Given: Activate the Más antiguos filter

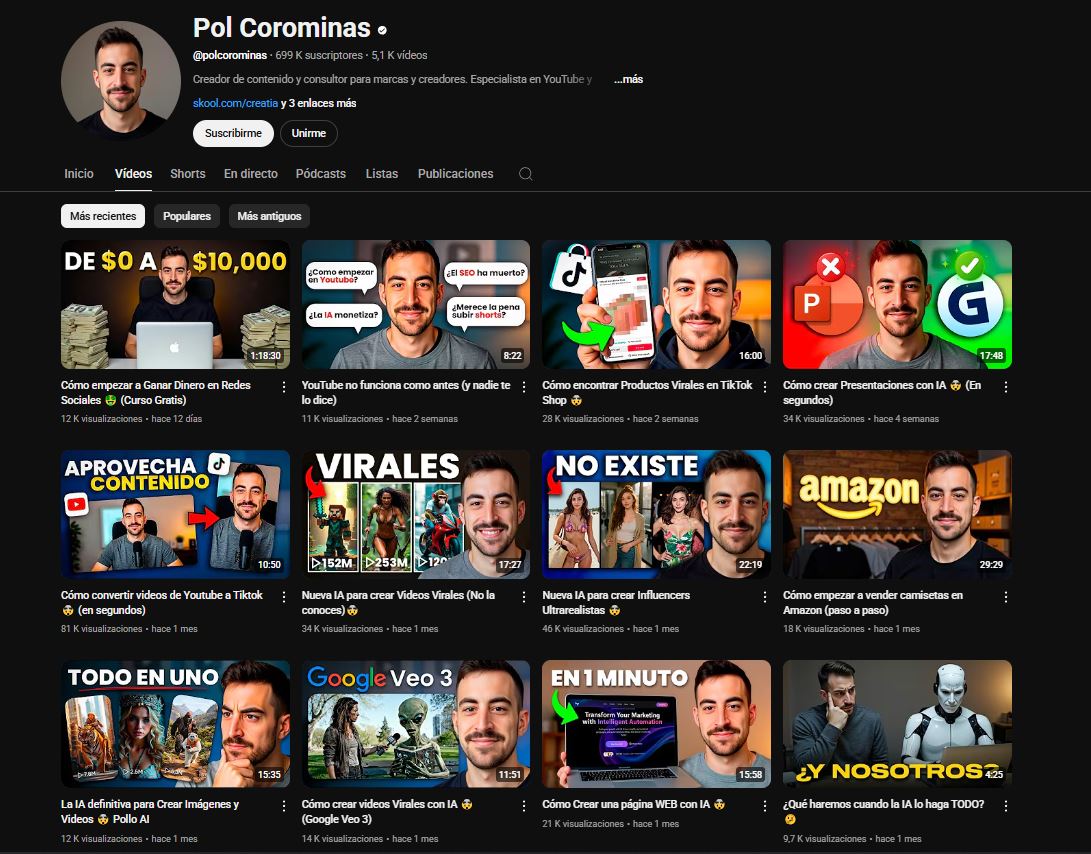Looking at the screenshot, I should [268, 215].
